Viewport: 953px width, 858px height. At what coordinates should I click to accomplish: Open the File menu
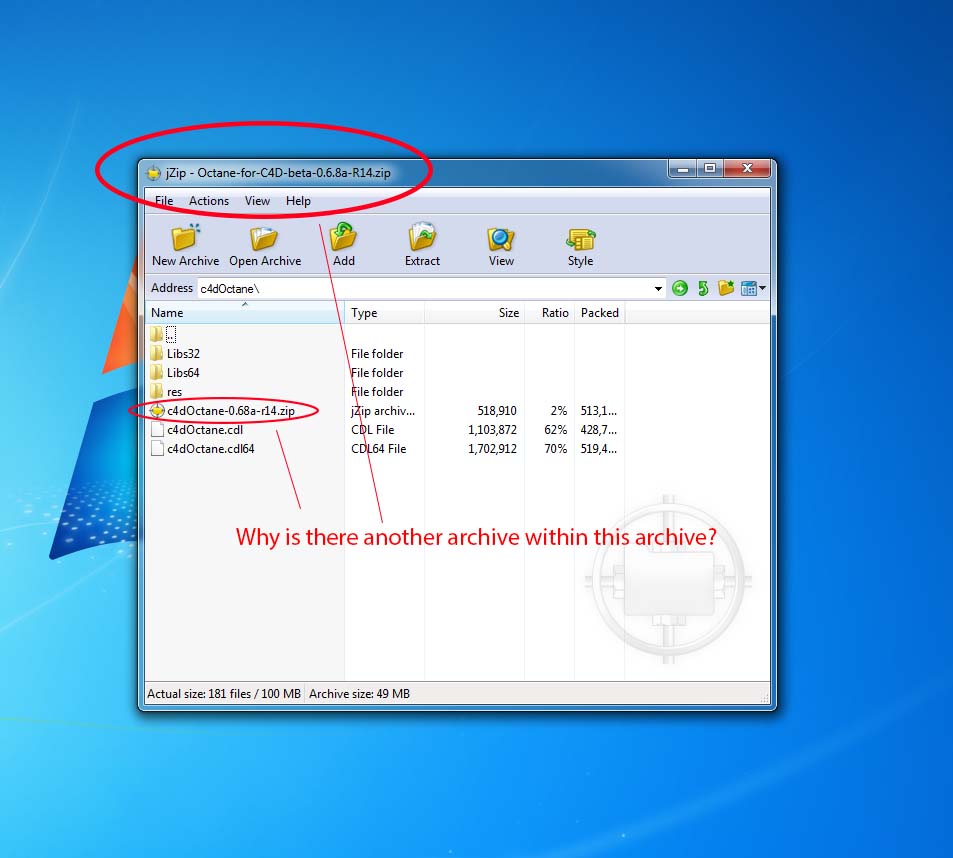(163, 201)
